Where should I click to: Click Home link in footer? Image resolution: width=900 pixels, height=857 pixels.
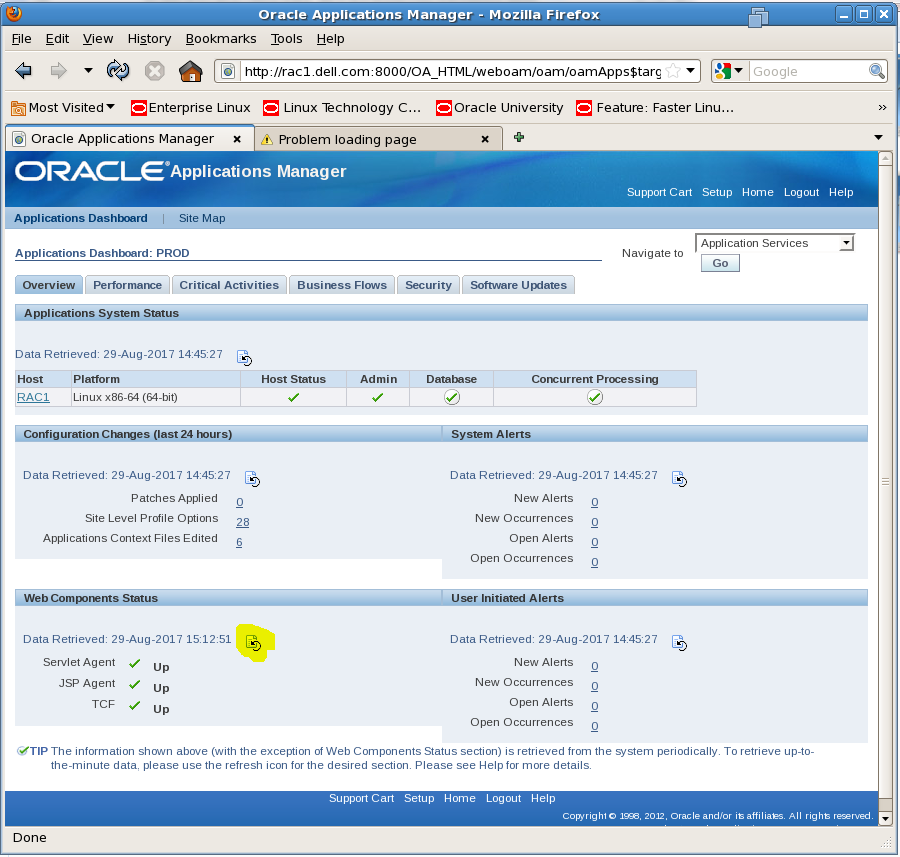459,798
